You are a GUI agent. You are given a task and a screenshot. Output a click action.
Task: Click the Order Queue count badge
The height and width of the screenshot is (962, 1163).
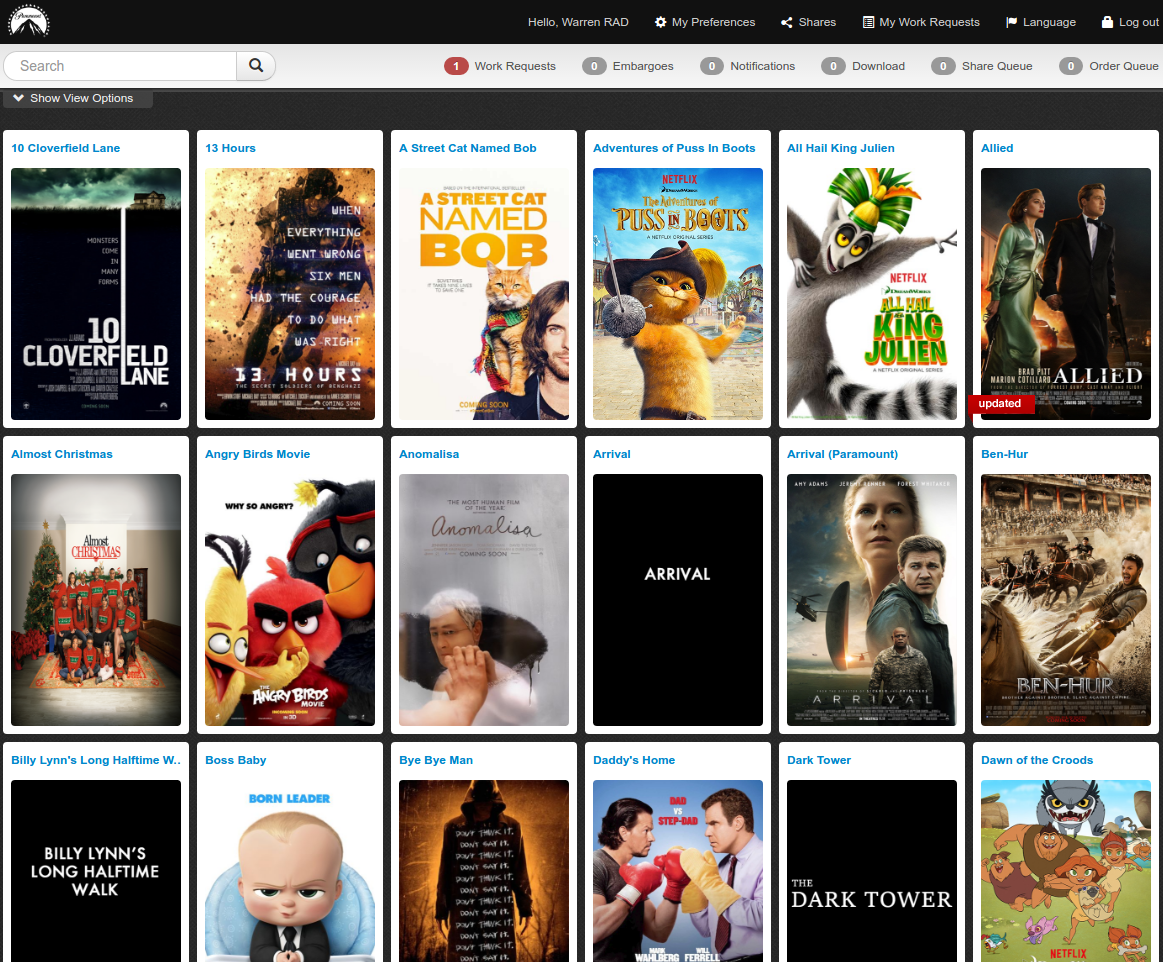(x=1071, y=66)
